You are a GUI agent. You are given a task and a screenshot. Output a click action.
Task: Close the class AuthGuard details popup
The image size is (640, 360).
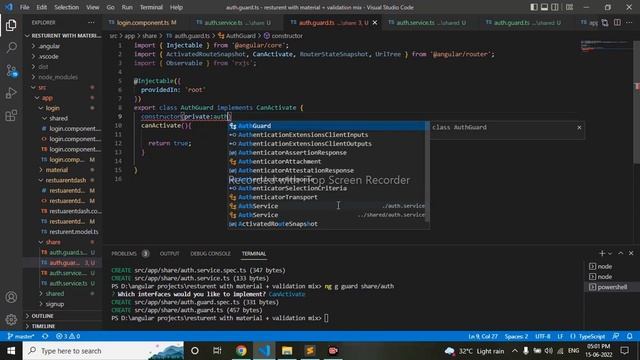point(579,127)
